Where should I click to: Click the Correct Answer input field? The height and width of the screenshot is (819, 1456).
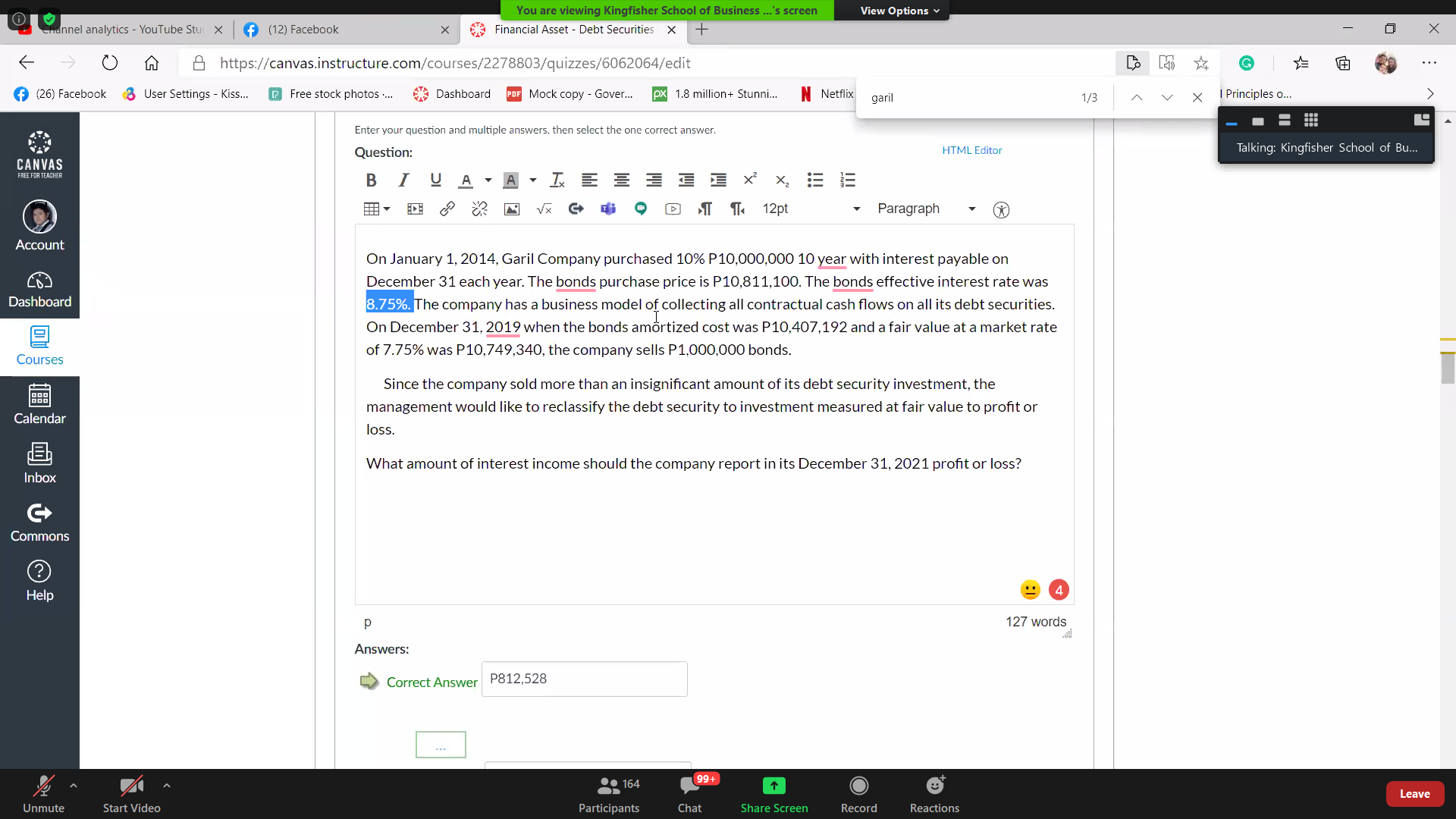584,679
